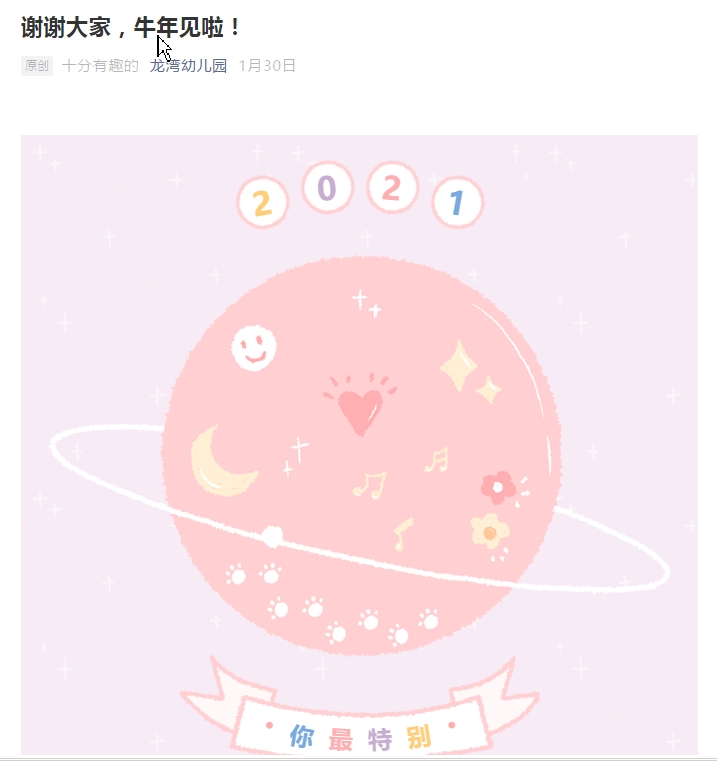Click the 龙湾幼儿园 account link
The height and width of the screenshot is (761, 717).
(188, 66)
